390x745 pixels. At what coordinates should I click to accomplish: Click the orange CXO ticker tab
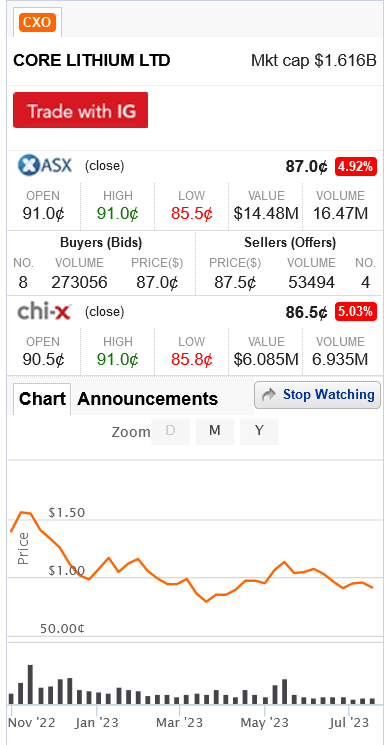(37, 22)
